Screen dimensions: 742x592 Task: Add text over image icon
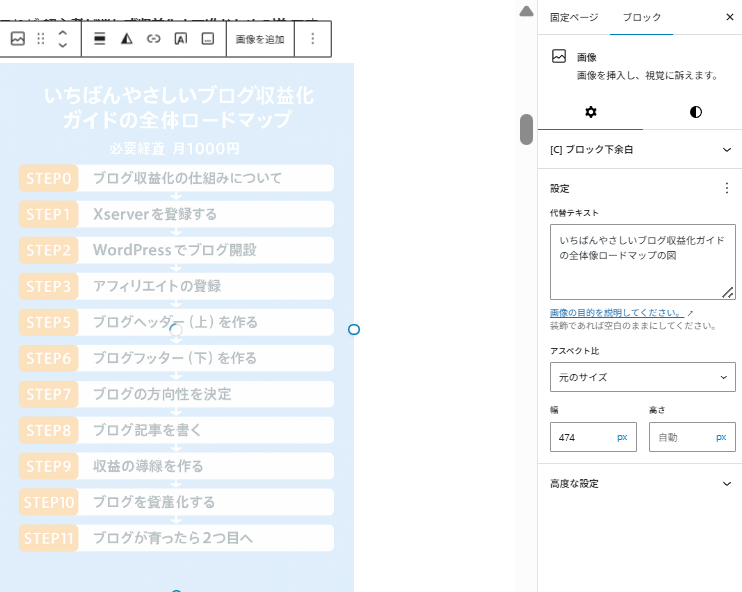pos(181,39)
